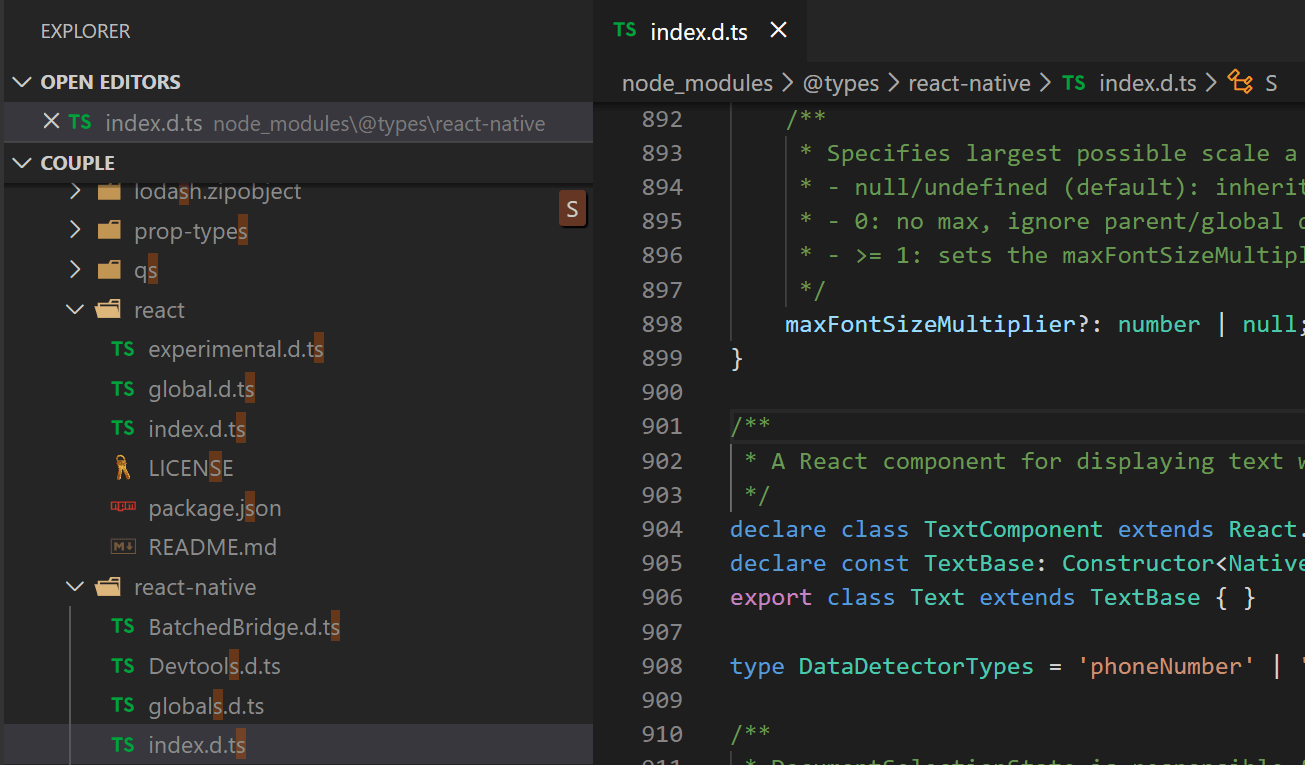Close index.d.ts in Open Editors list
This screenshot has width=1305, height=765.
pos(51,121)
